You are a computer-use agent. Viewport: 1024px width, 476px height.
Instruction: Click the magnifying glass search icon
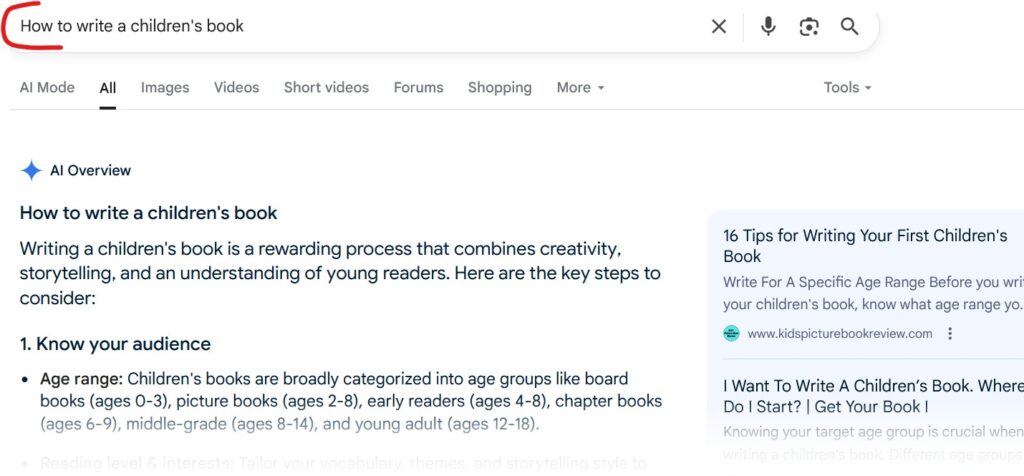(850, 27)
